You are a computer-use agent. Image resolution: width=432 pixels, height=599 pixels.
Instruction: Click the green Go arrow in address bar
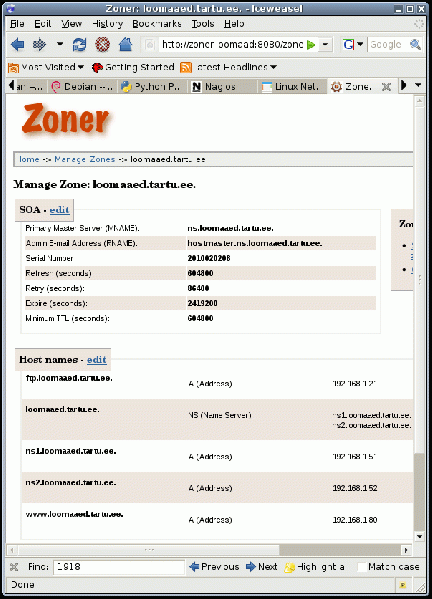click(311, 45)
